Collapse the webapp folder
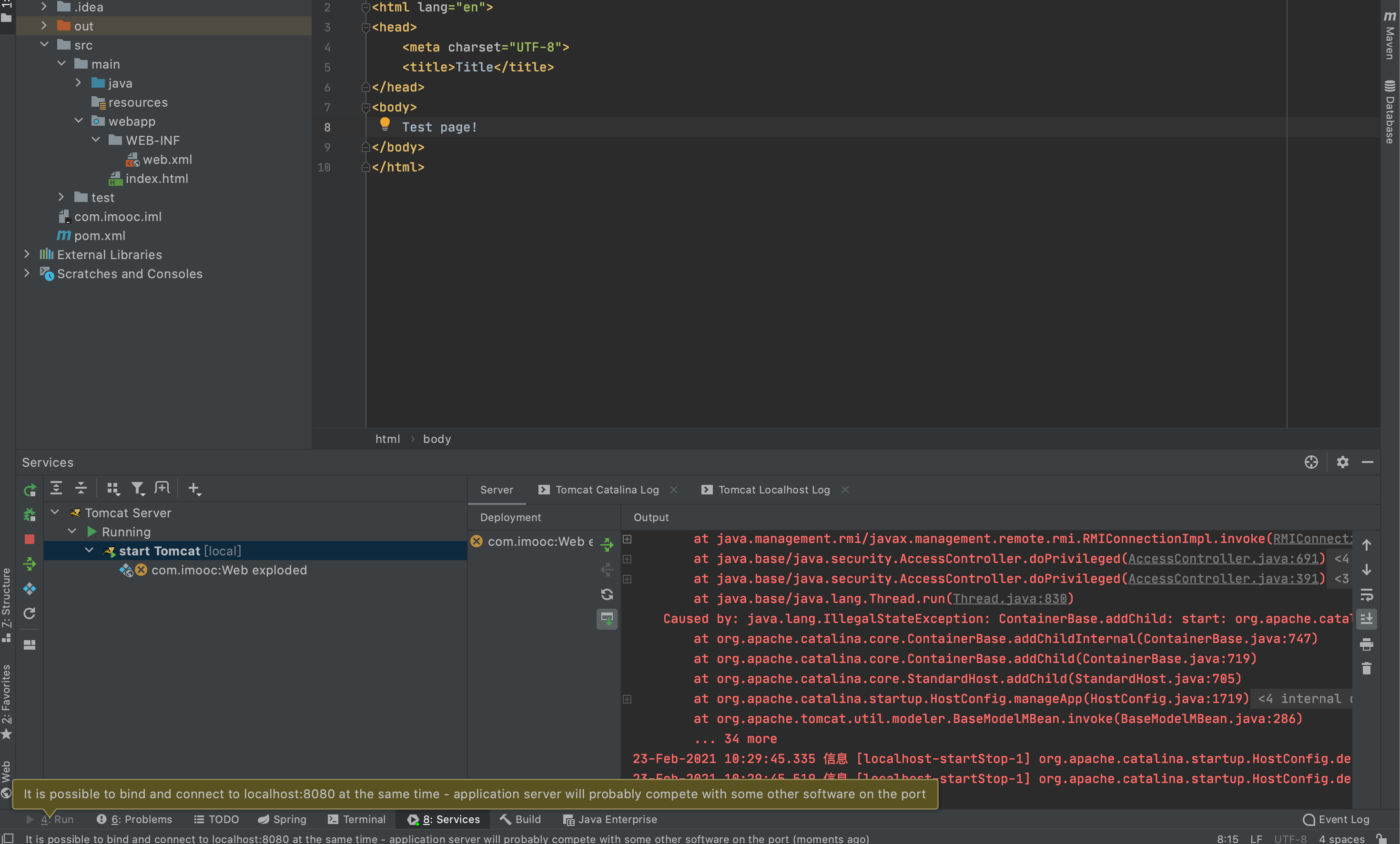 click(x=79, y=121)
